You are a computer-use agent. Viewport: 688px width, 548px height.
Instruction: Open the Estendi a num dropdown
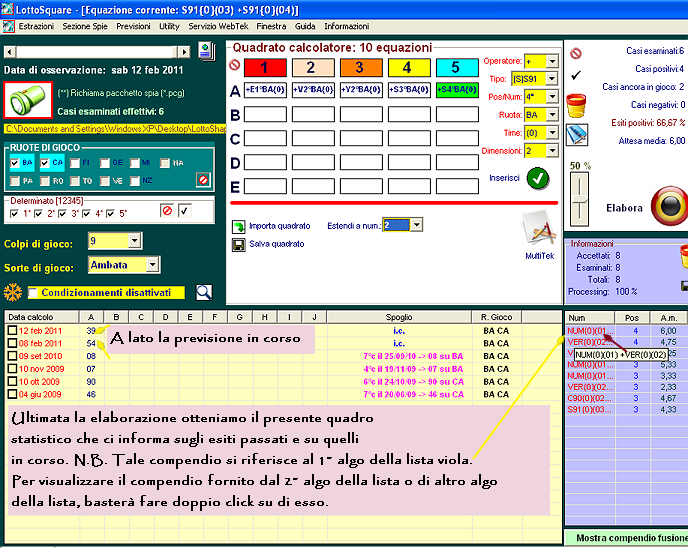[x=417, y=225]
